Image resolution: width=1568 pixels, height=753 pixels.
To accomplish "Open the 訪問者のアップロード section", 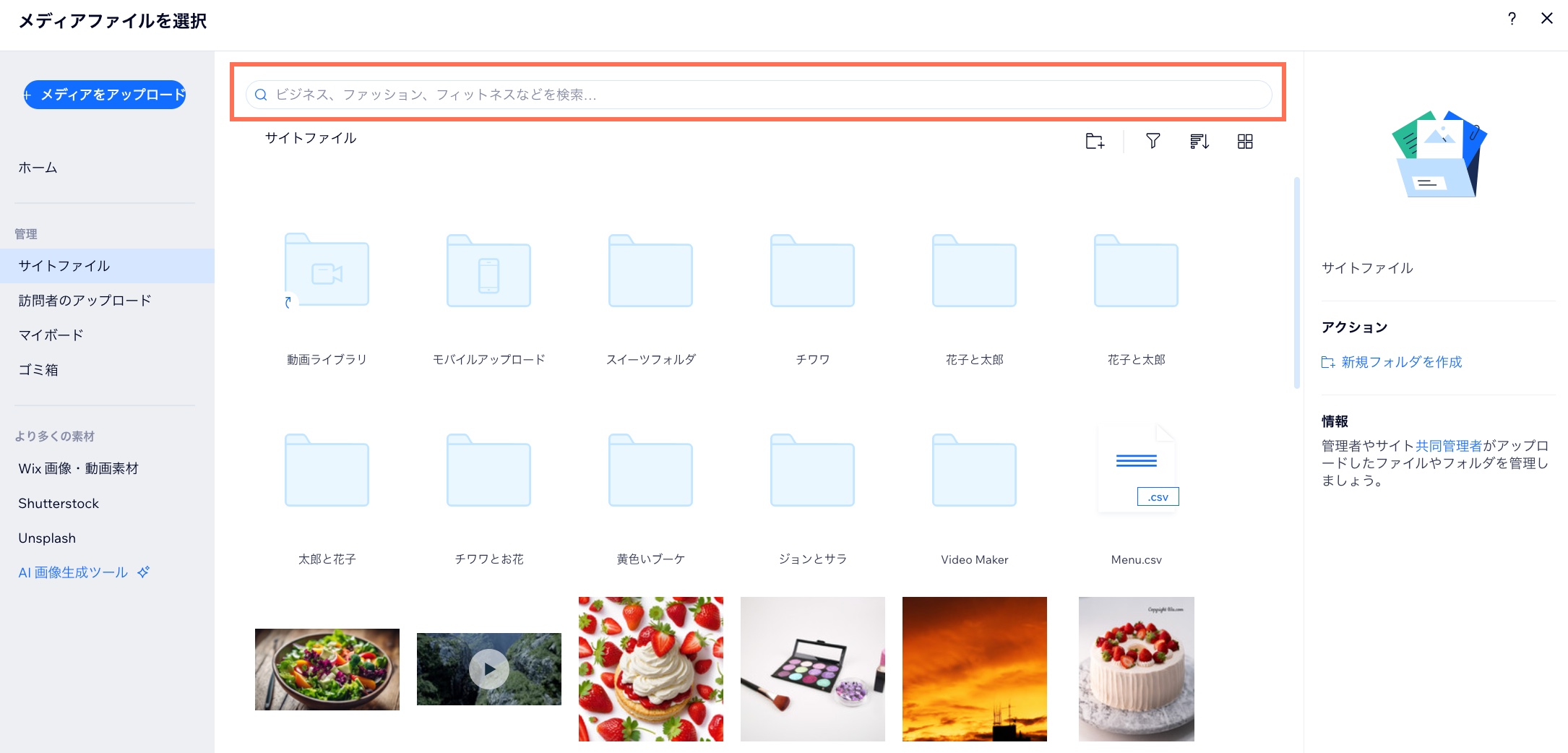I will point(85,300).
